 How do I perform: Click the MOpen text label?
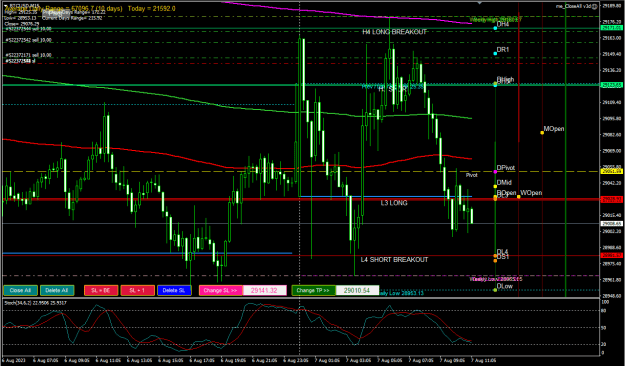click(554, 129)
